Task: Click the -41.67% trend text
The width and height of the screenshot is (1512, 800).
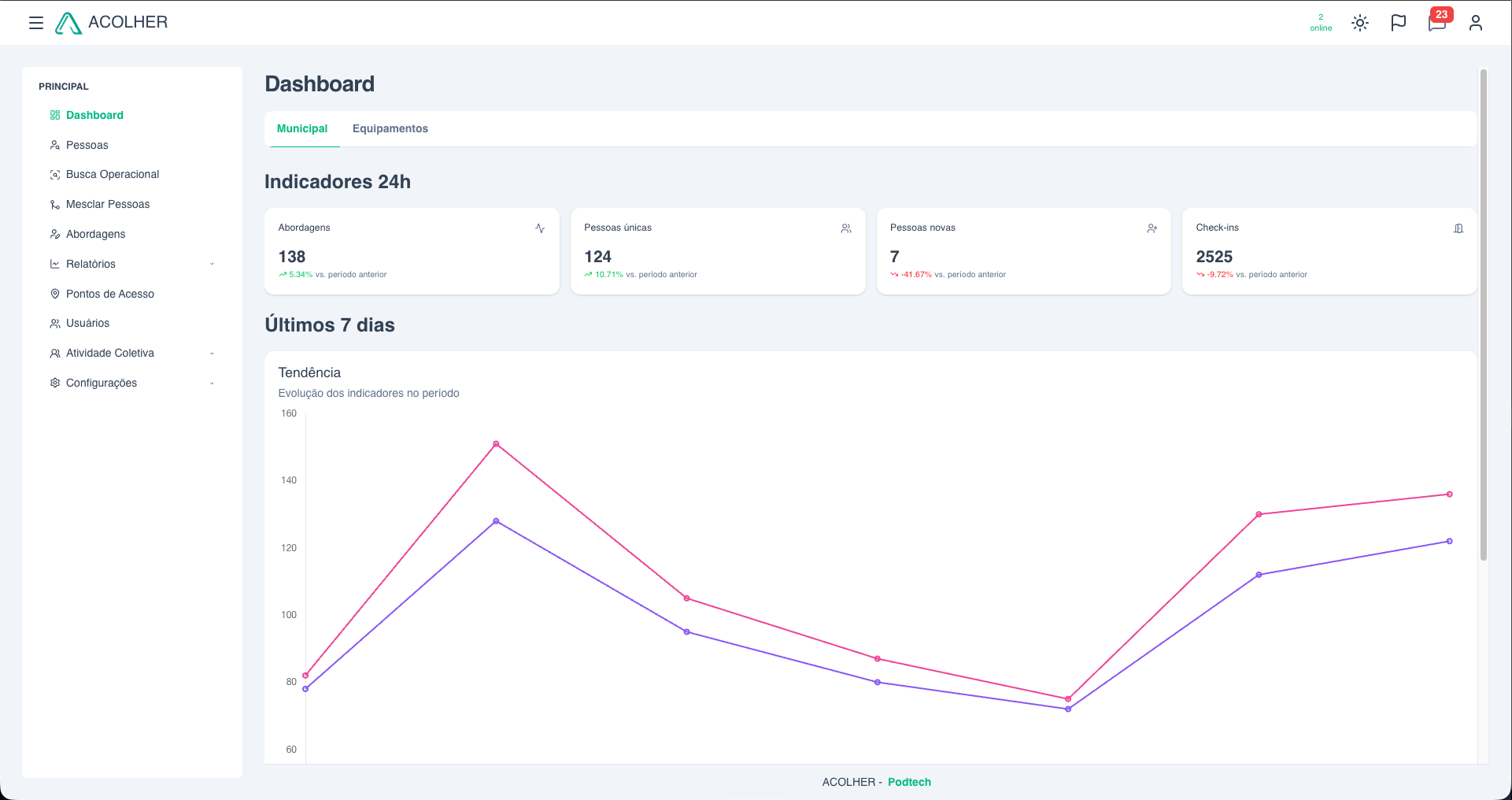Action: [916, 275]
